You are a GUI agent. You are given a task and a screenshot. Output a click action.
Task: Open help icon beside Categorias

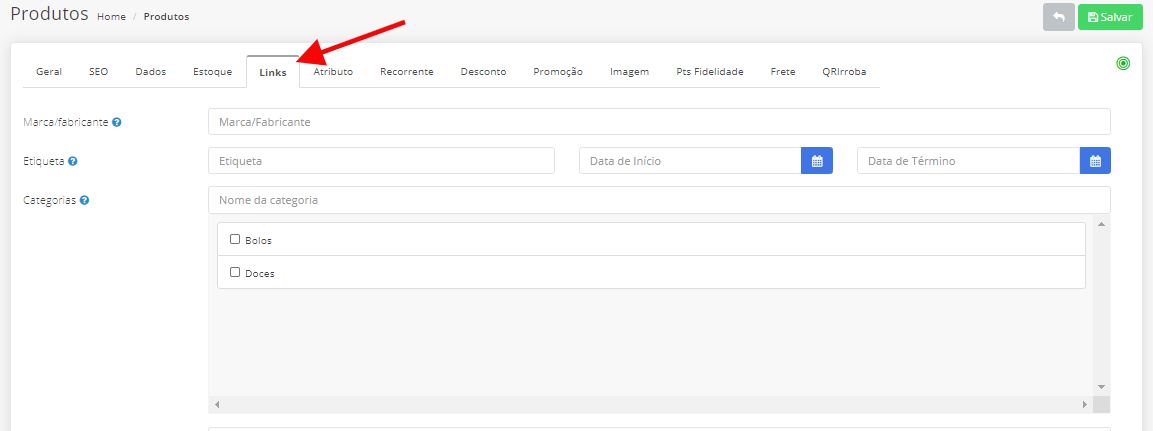click(x=85, y=200)
